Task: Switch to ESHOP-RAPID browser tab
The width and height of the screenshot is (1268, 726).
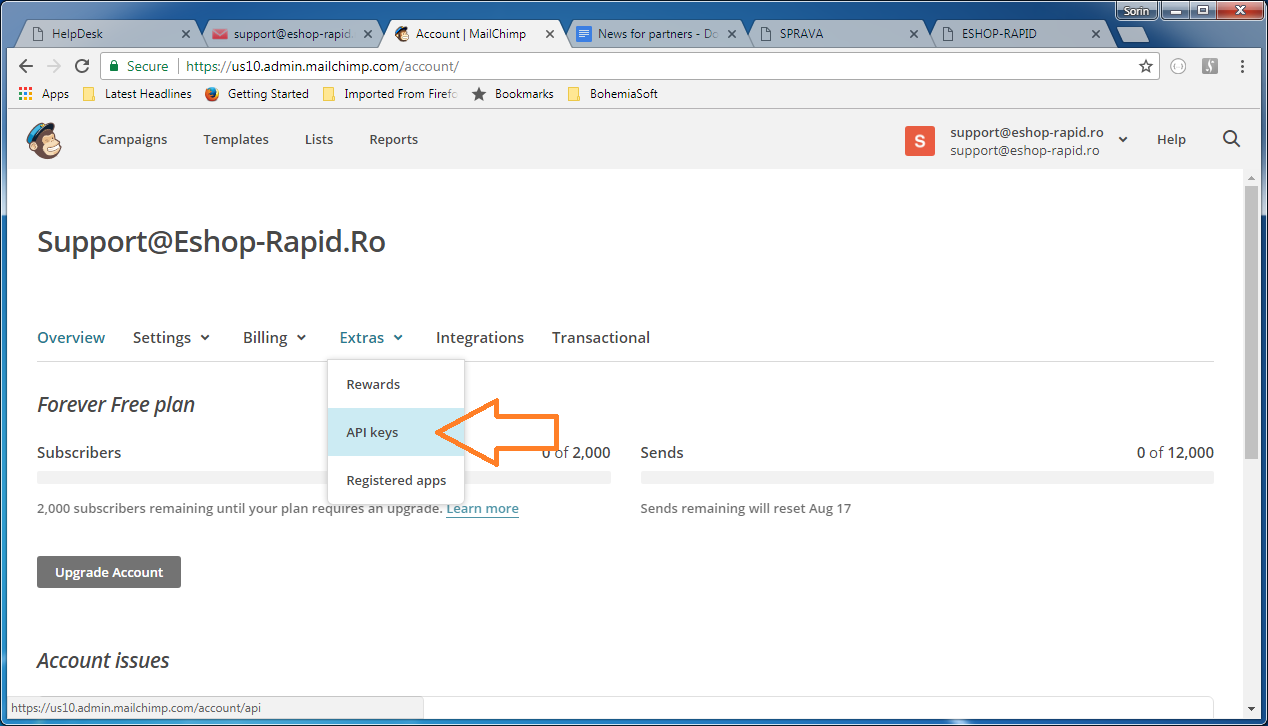Action: pyautogui.click(x=1020, y=34)
